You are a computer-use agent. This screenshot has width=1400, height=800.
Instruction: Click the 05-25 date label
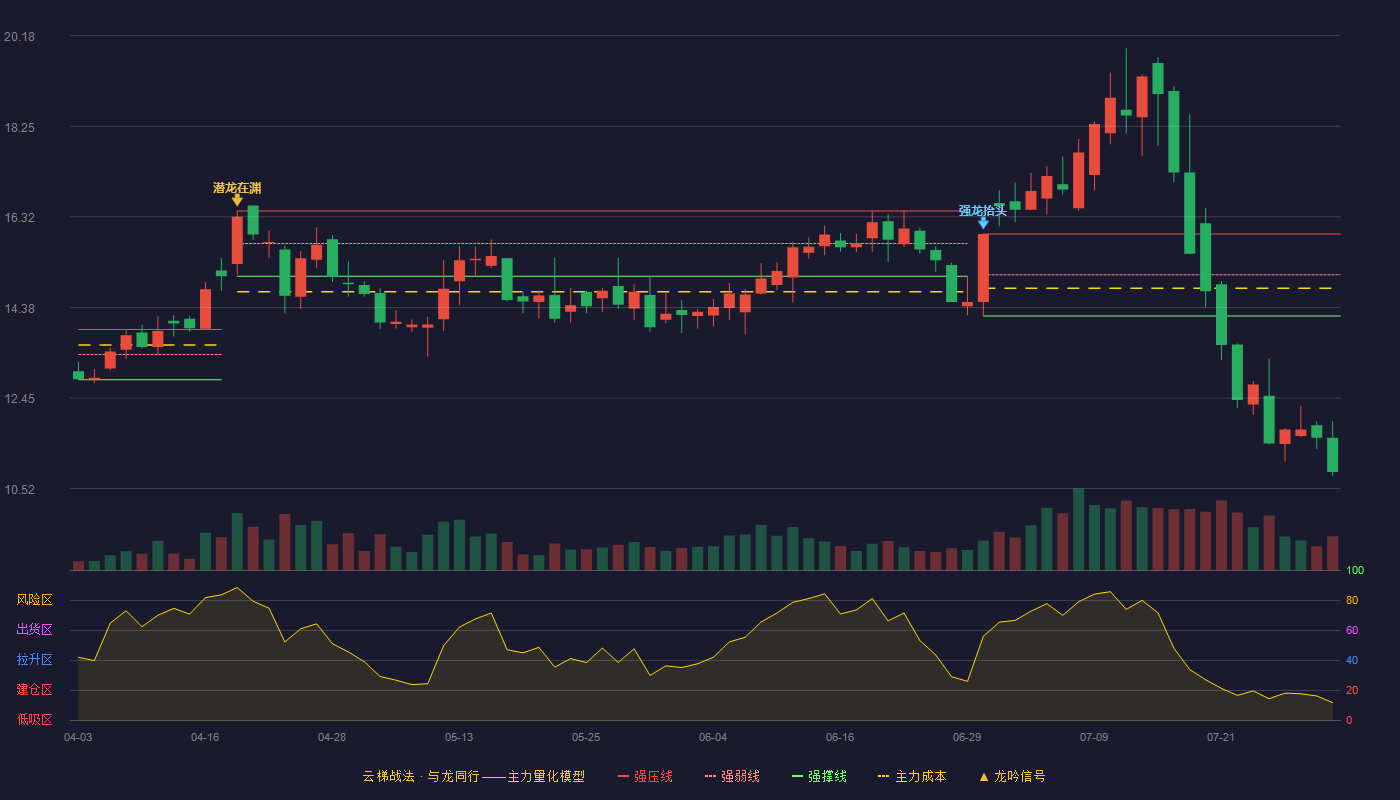pos(586,737)
